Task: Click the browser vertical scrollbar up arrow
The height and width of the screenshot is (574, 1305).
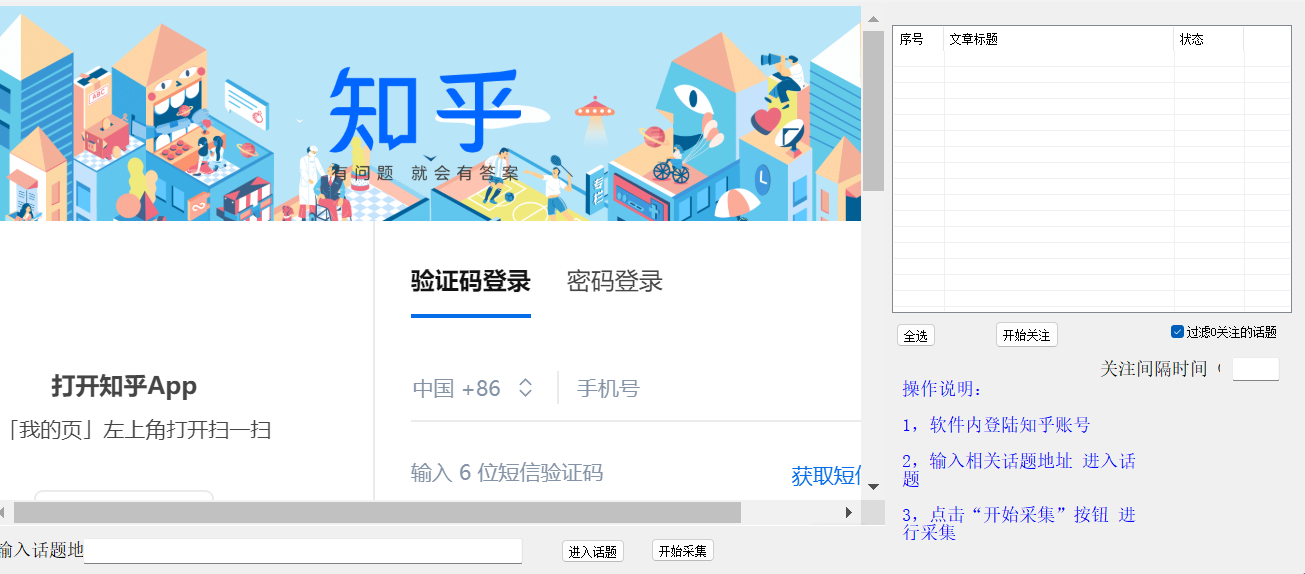Action: click(x=873, y=19)
